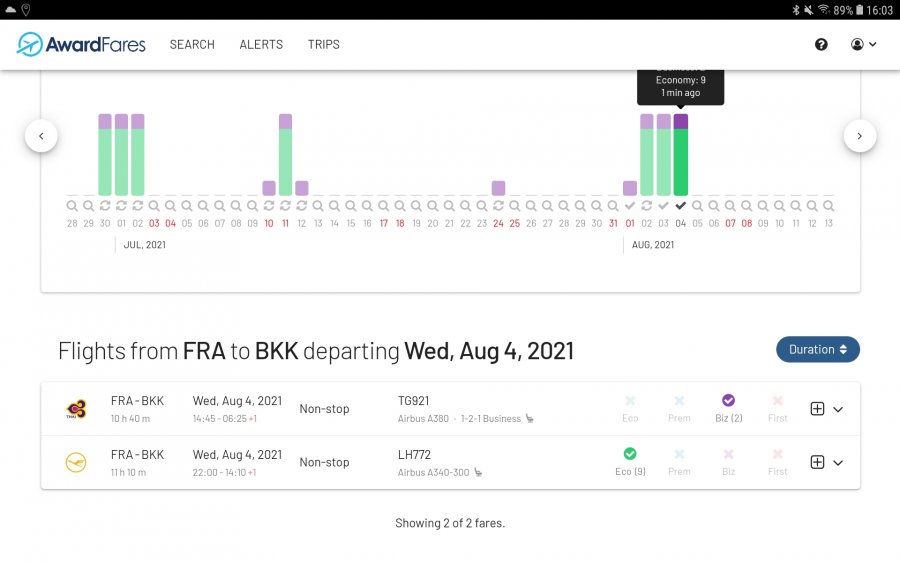This screenshot has width=900, height=562.
Task: Open the Alerts menu
Action: [x=261, y=44]
